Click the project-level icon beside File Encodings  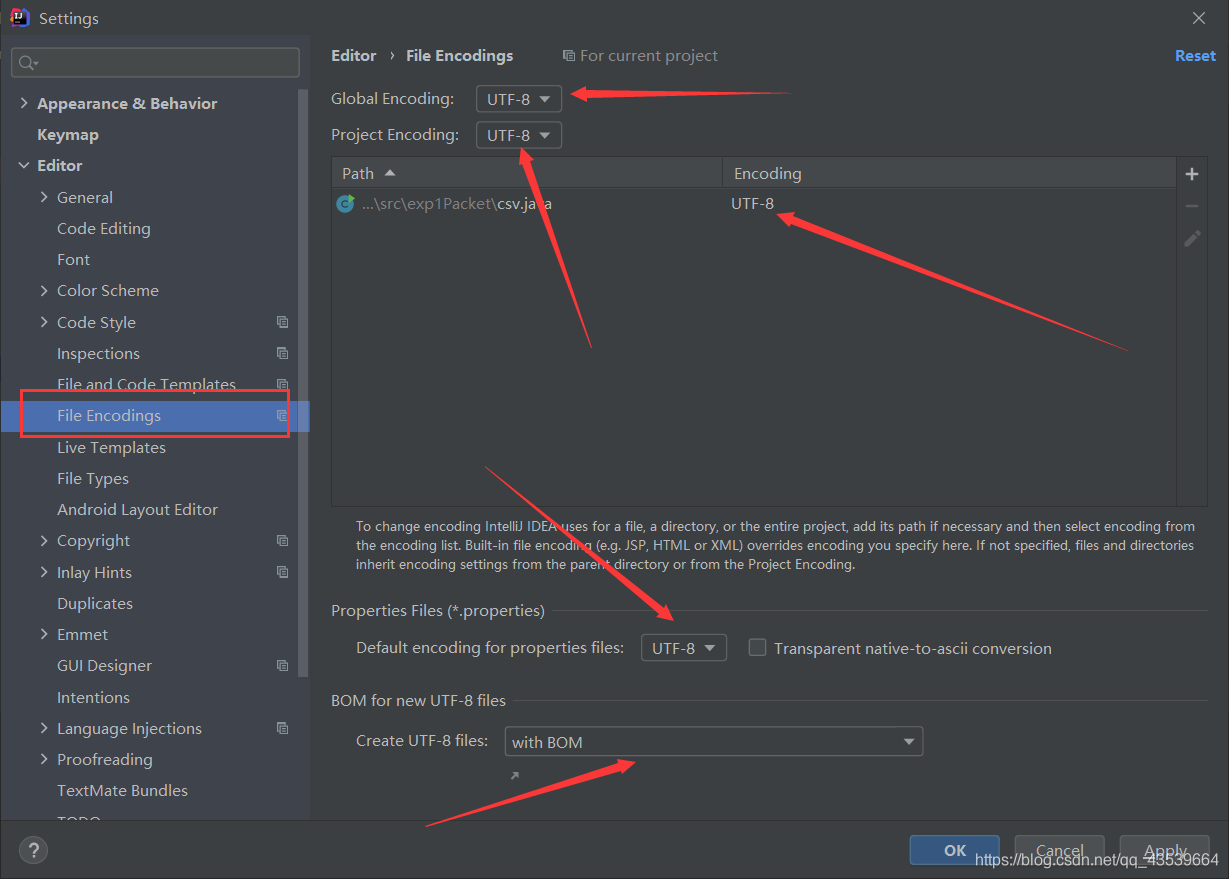click(x=283, y=416)
